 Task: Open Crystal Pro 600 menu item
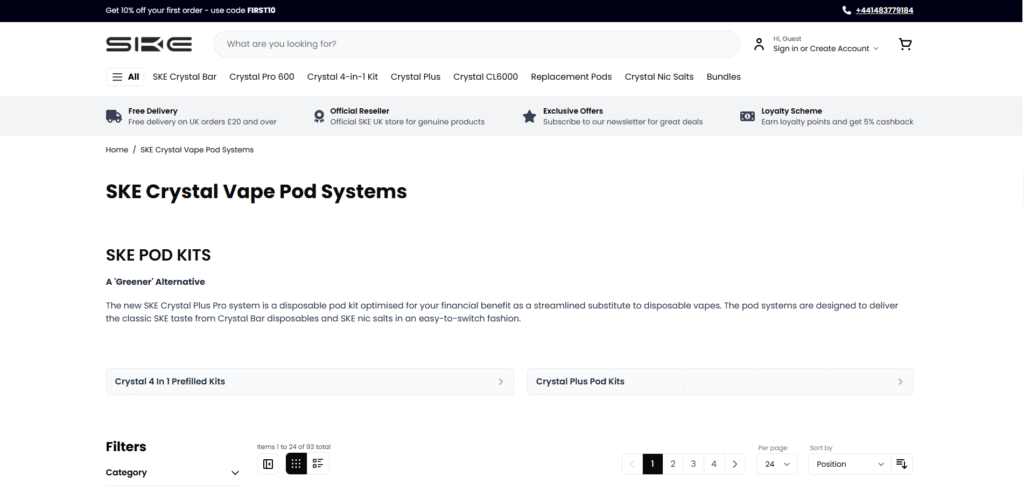pyautogui.click(x=262, y=77)
